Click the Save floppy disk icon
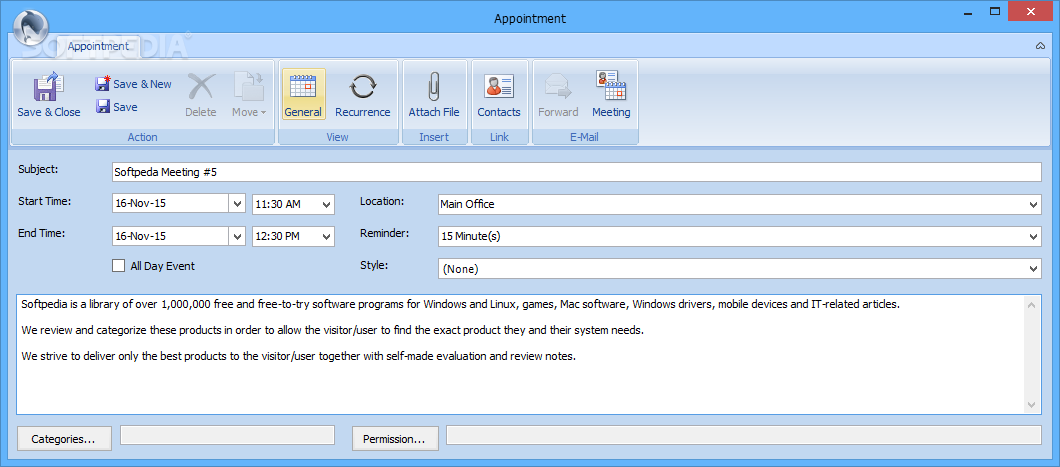1060x467 pixels. (x=103, y=107)
